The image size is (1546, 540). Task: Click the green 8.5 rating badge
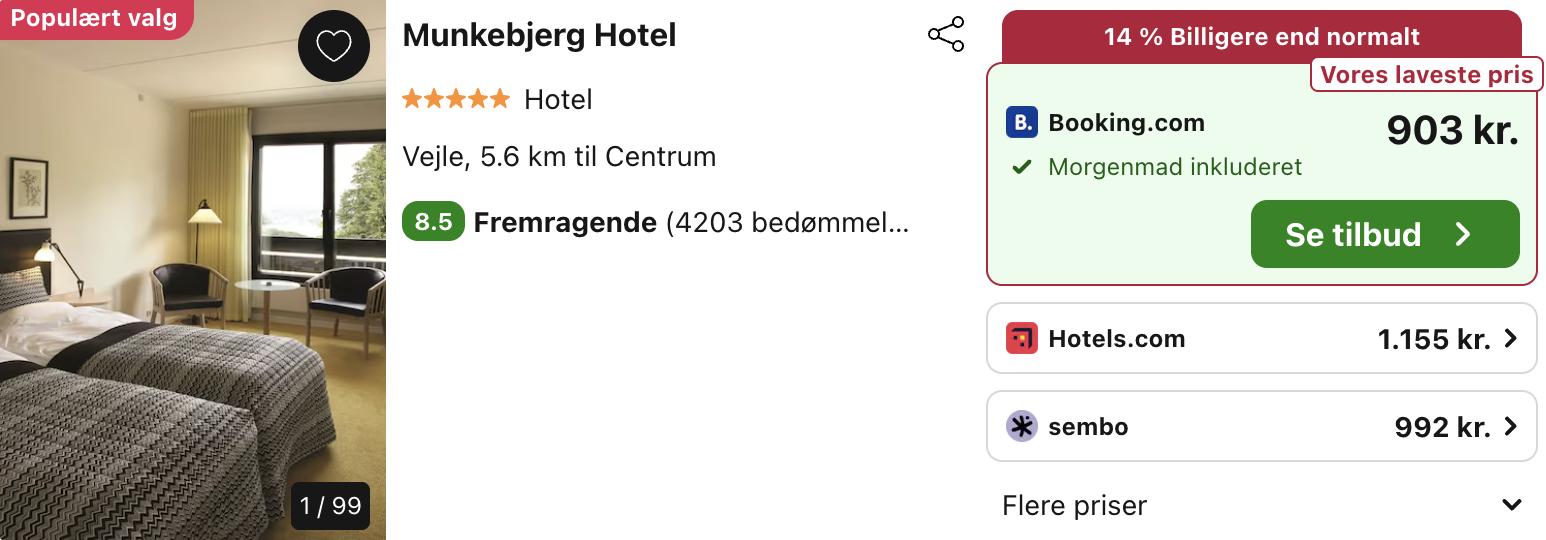pos(433,222)
